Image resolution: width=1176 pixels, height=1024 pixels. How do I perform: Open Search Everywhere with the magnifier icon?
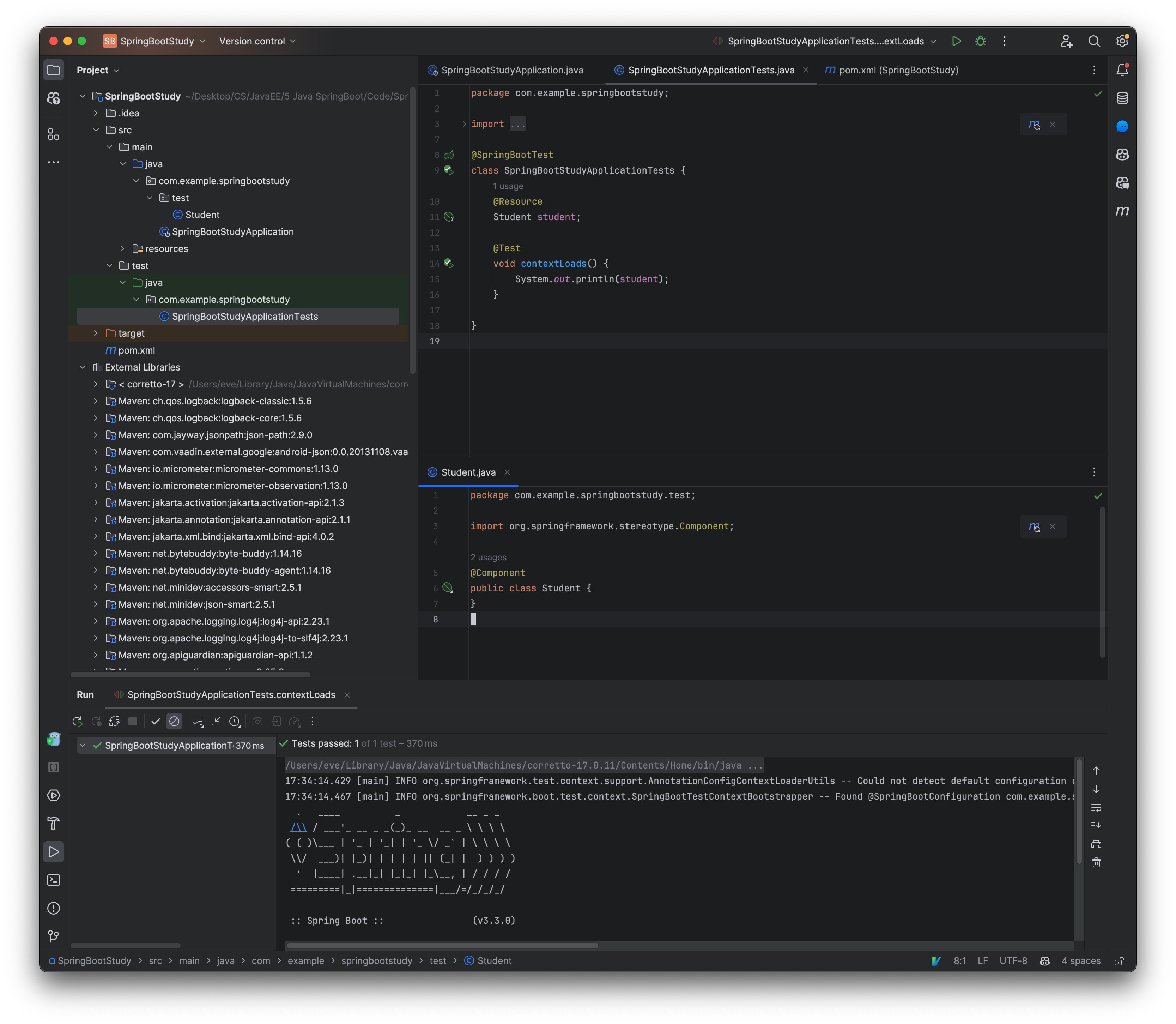(1094, 41)
